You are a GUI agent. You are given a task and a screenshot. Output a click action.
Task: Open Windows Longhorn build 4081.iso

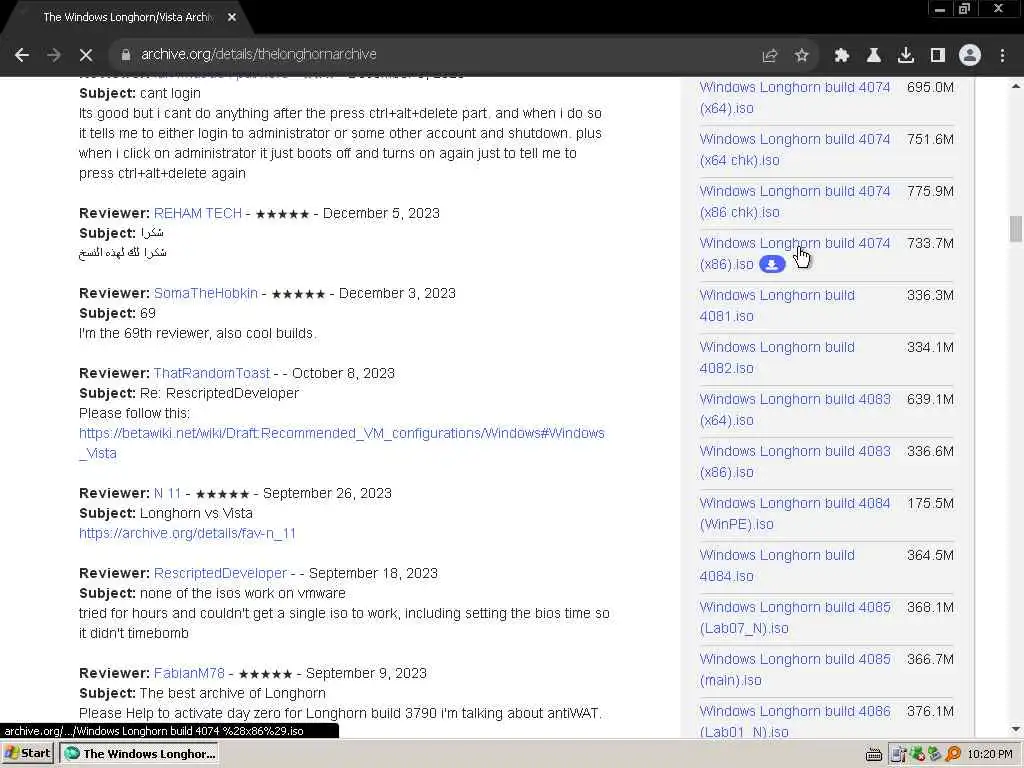coord(777,306)
